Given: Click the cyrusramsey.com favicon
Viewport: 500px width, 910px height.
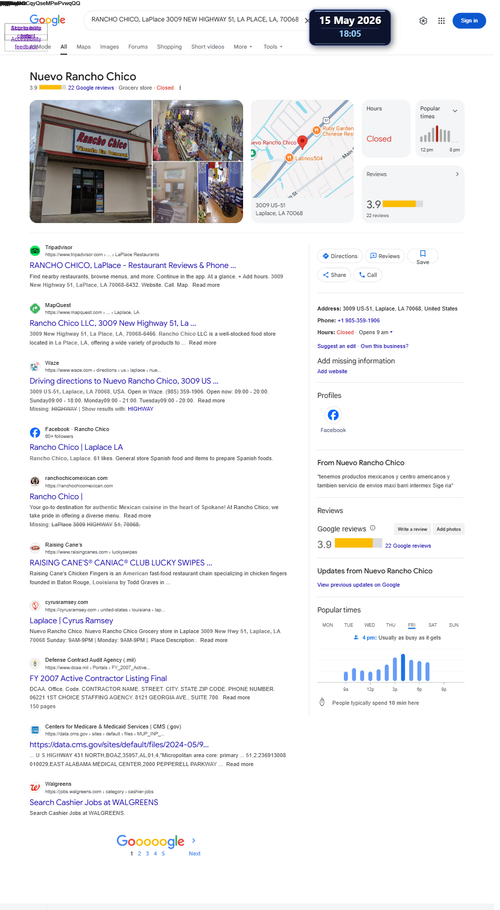Looking at the screenshot, I should (x=35, y=605).
